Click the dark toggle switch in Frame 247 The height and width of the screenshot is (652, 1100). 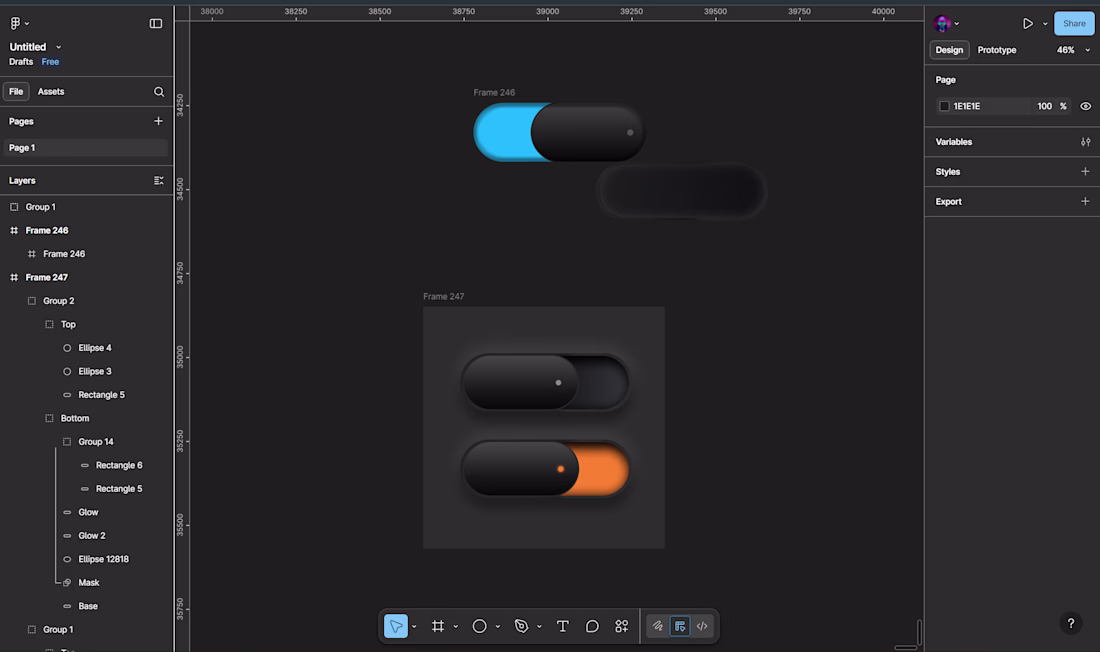545,382
